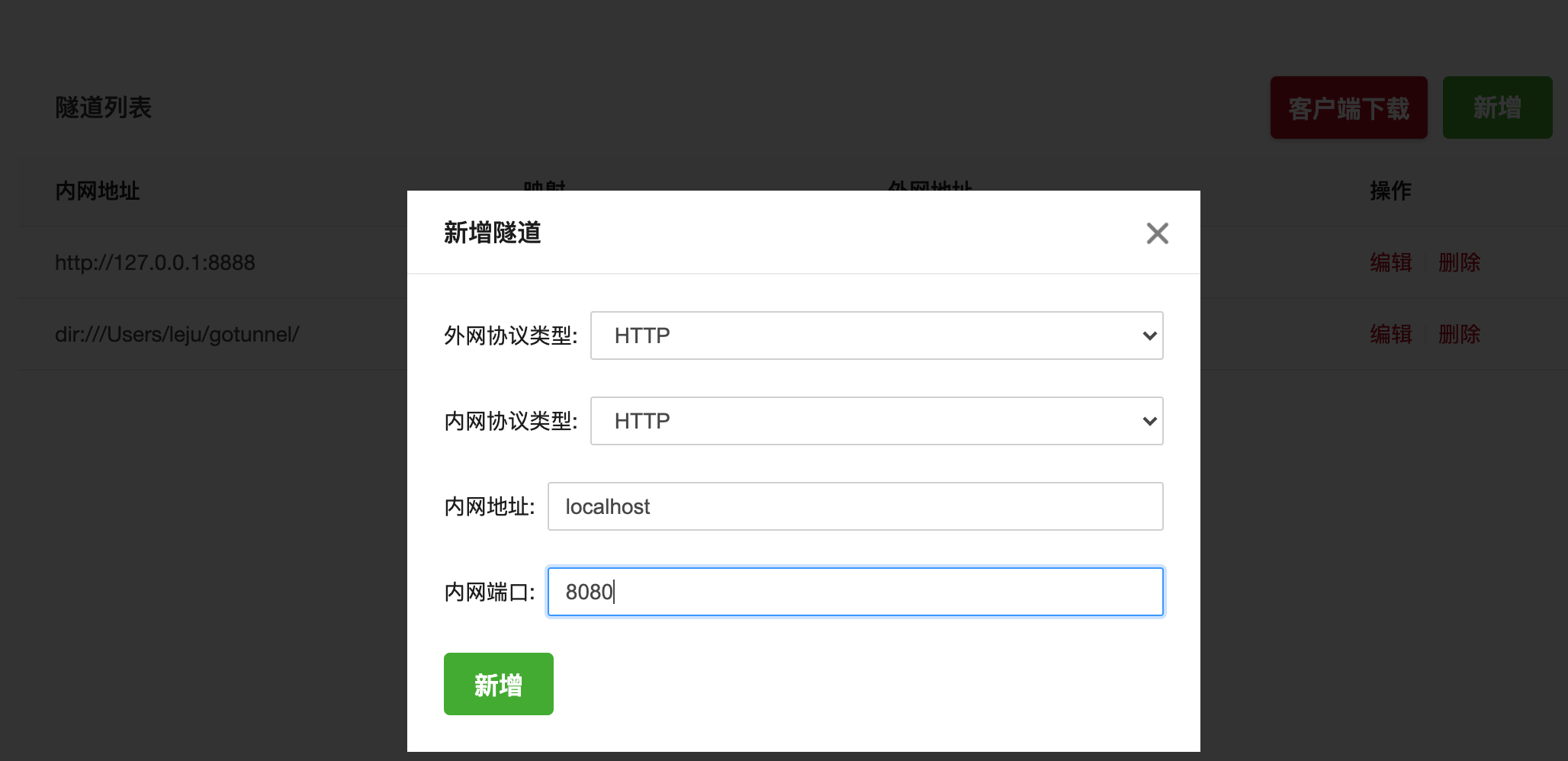Screen dimensions: 1568x761
Task: Click 删除 for the dir:///Users/leju/gotunnel/ row
Action: click(x=1459, y=334)
